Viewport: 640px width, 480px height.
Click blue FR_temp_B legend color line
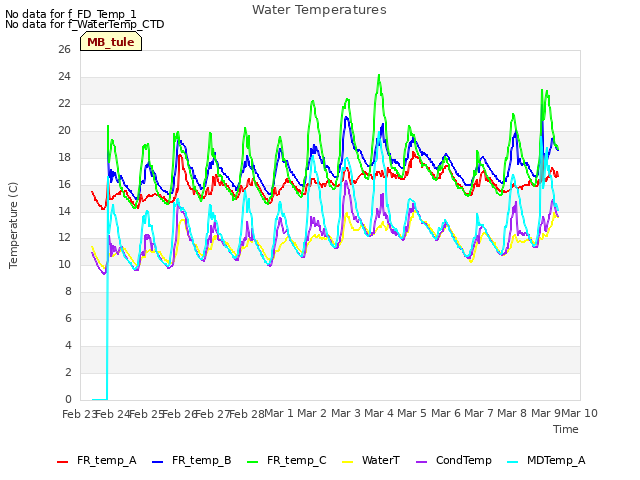(158, 462)
